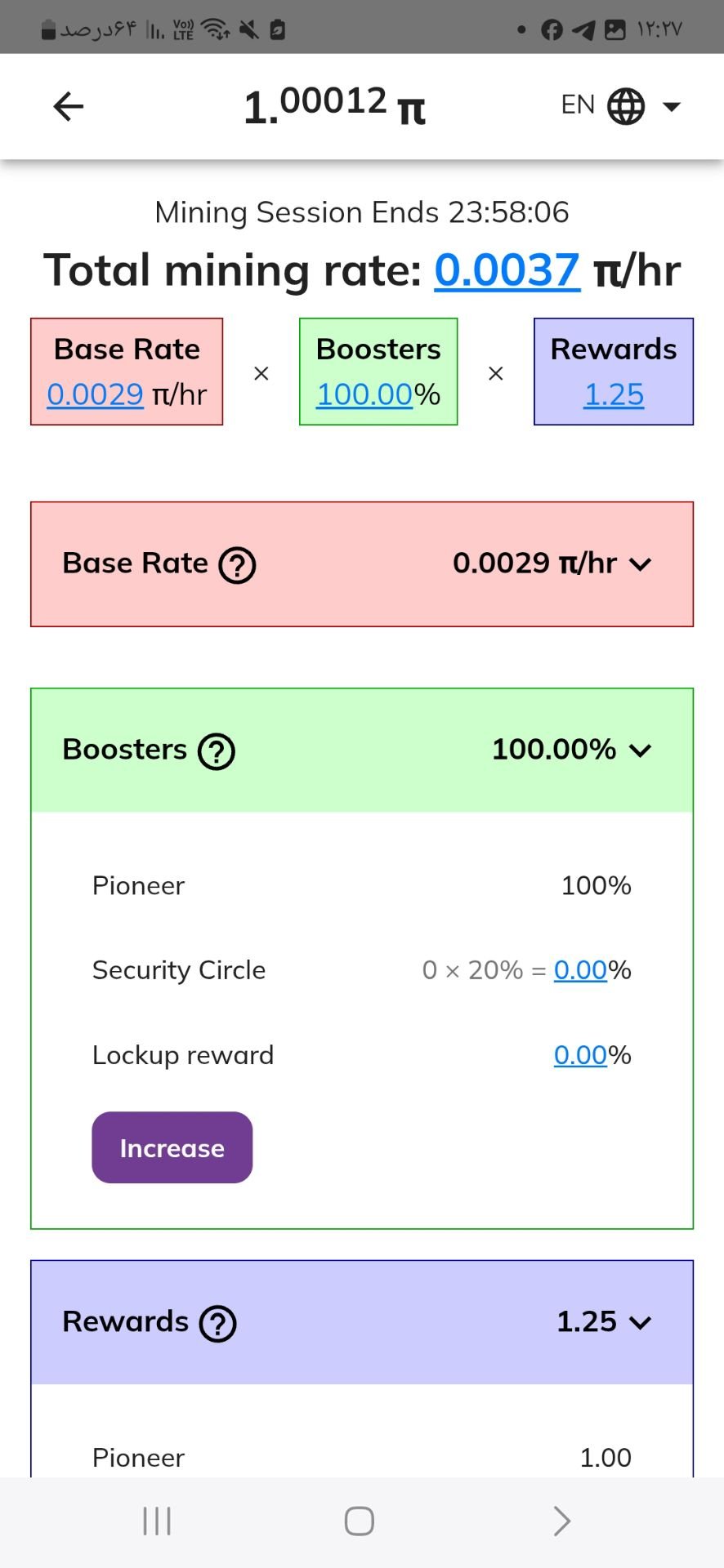Collapse the Boosters section chevron
The image size is (724, 1568).
point(641,751)
